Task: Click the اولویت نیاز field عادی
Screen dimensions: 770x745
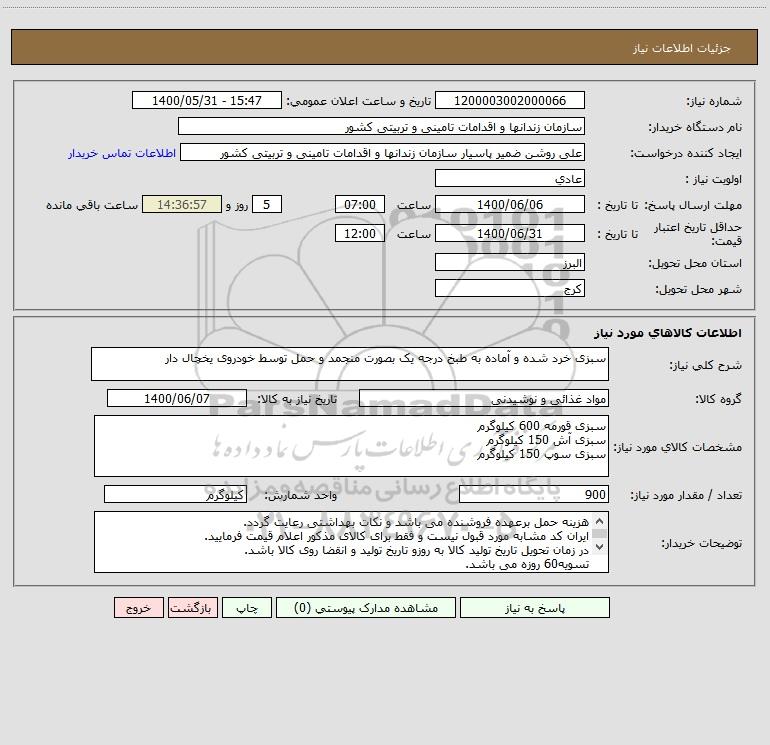Action: click(510, 178)
